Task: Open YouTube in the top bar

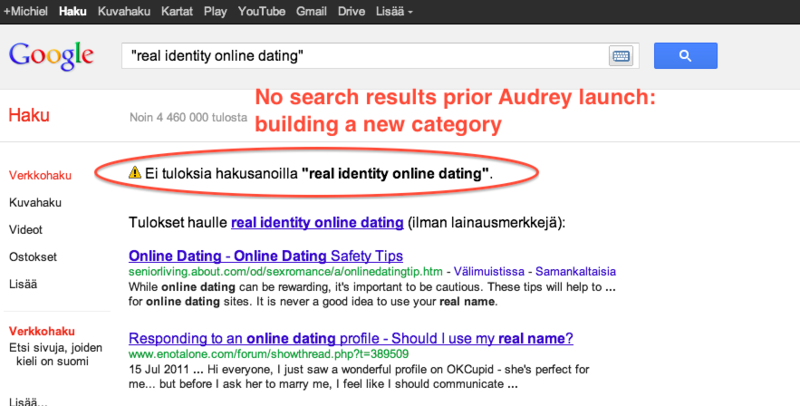Action: (261, 11)
